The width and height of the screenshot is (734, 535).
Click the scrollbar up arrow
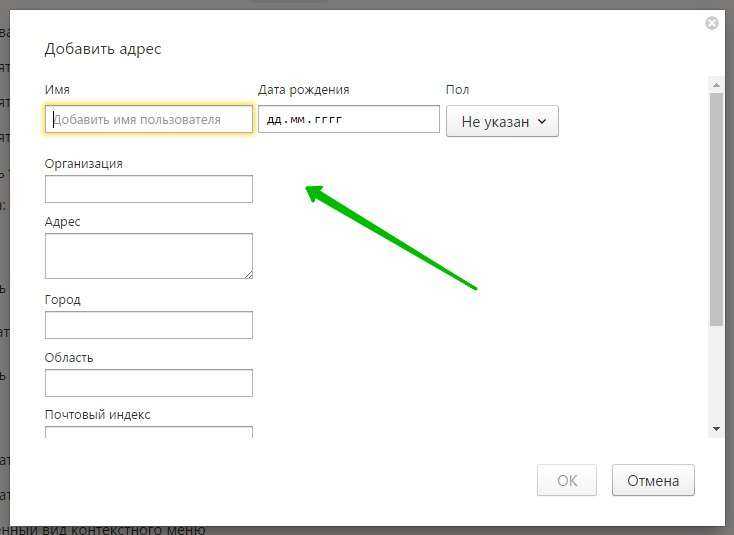pos(716,85)
